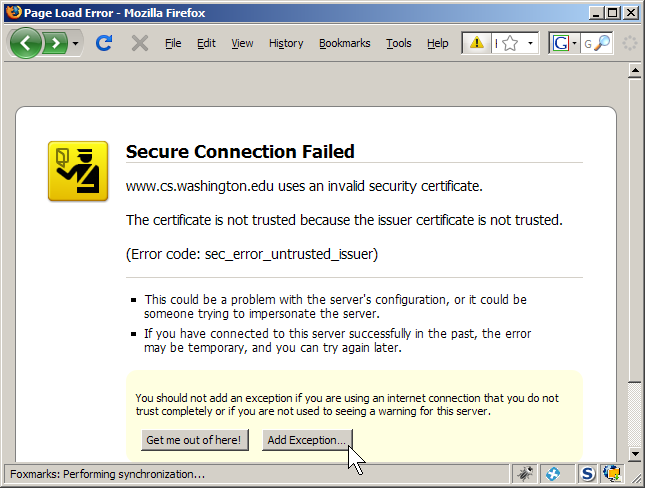Click the Foxmarks sync icon in the status bar
This screenshot has height=488, width=645.
click(x=552, y=473)
